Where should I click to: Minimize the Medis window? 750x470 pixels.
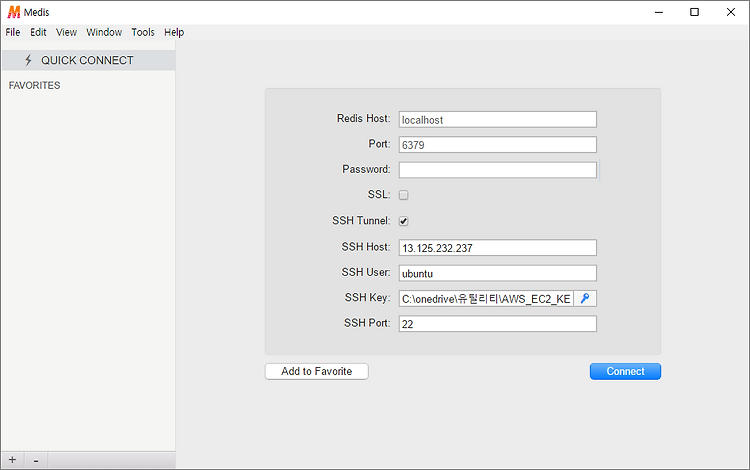(x=659, y=12)
